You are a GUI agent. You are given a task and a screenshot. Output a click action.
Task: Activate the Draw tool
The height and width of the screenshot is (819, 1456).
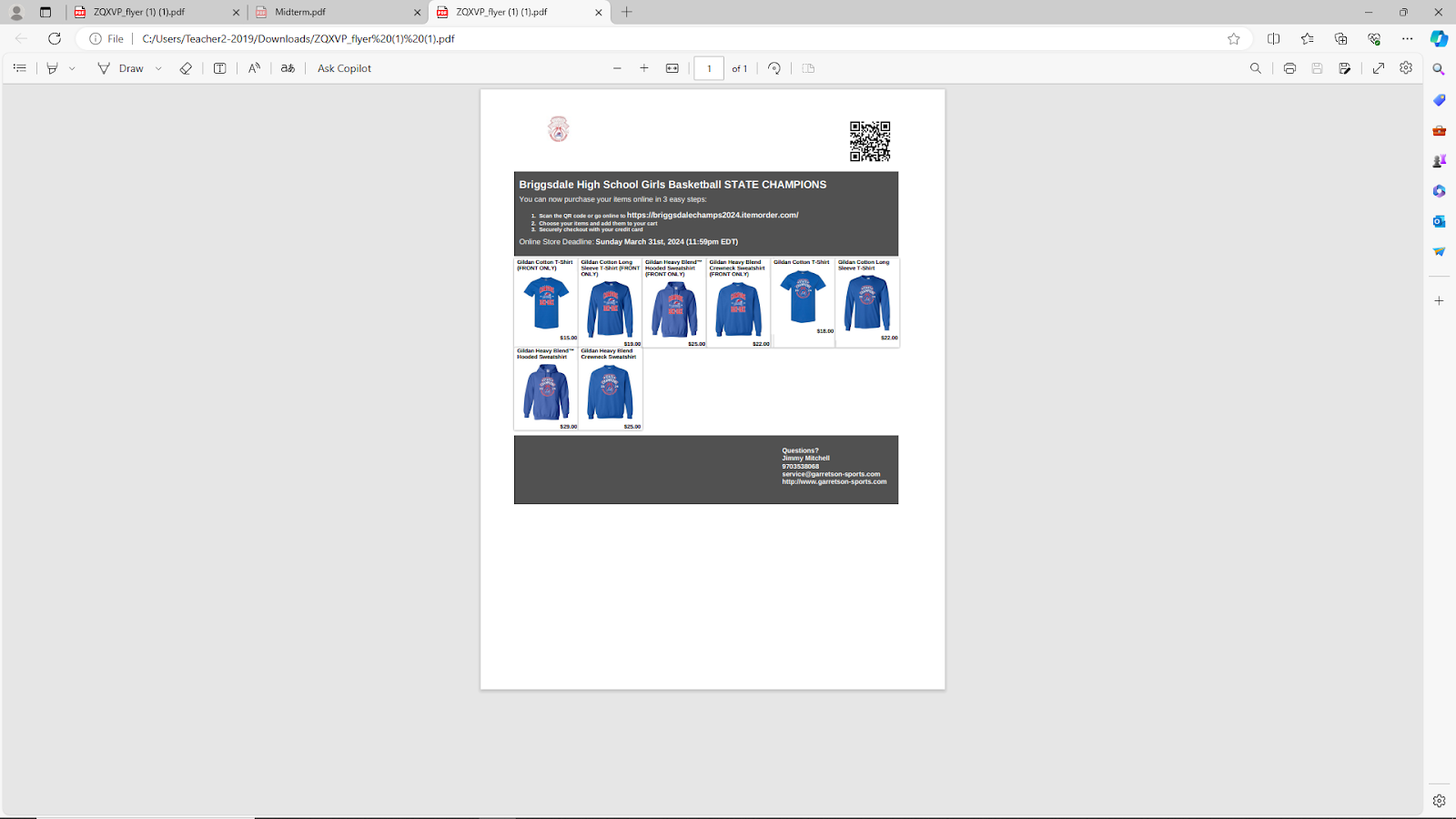point(121,68)
